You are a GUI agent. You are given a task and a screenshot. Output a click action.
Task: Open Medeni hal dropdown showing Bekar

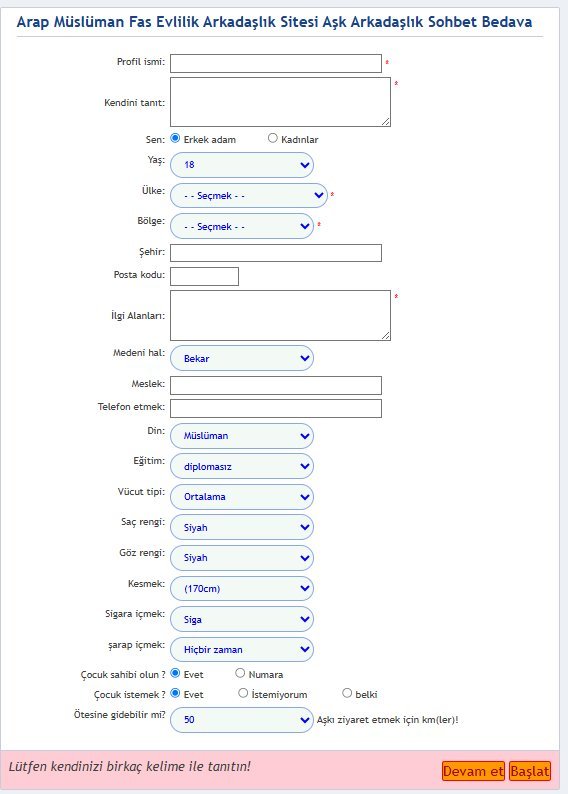point(242,359)
